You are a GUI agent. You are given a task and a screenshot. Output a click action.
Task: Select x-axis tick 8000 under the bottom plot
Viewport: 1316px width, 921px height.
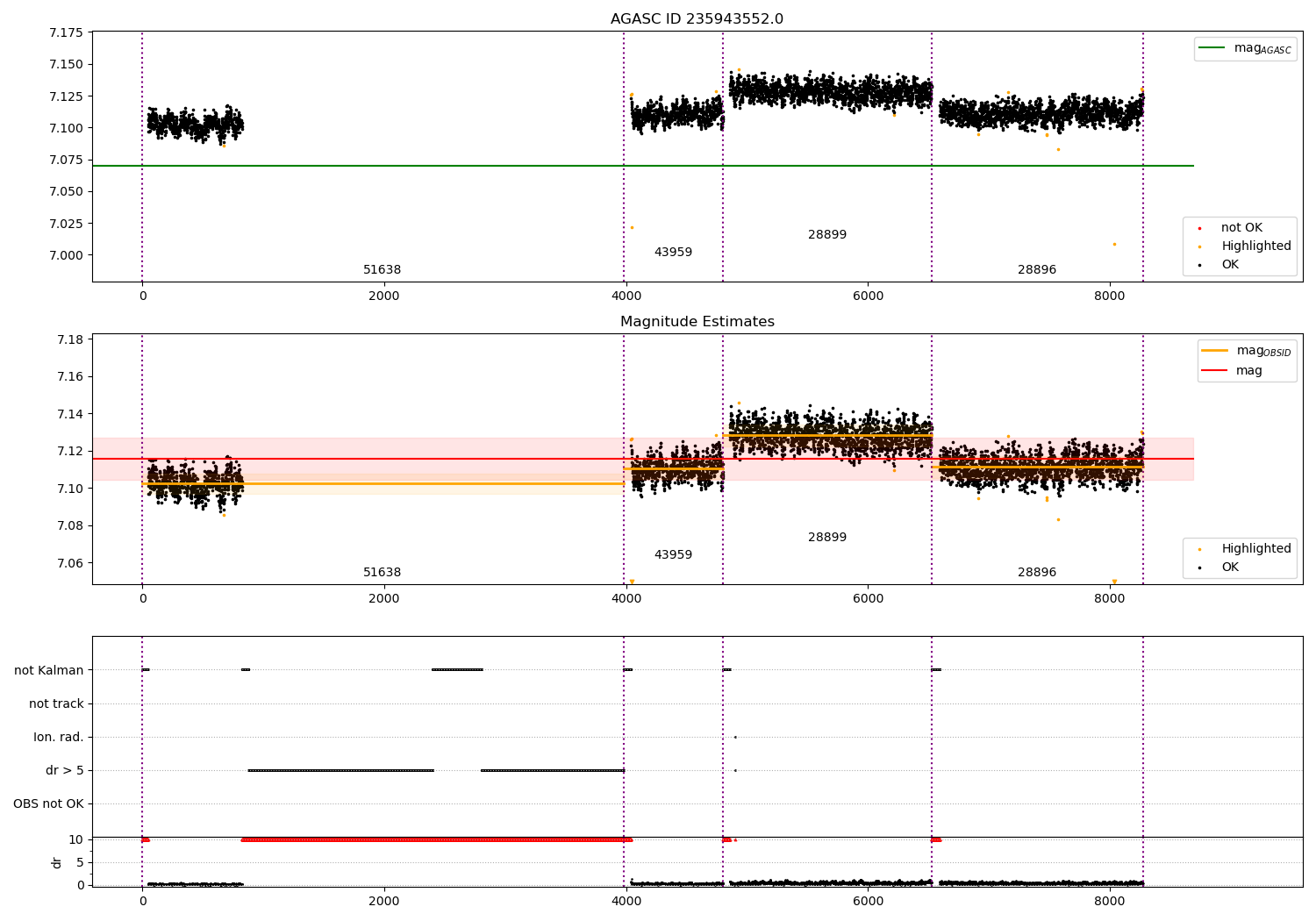coord(1110,902)
